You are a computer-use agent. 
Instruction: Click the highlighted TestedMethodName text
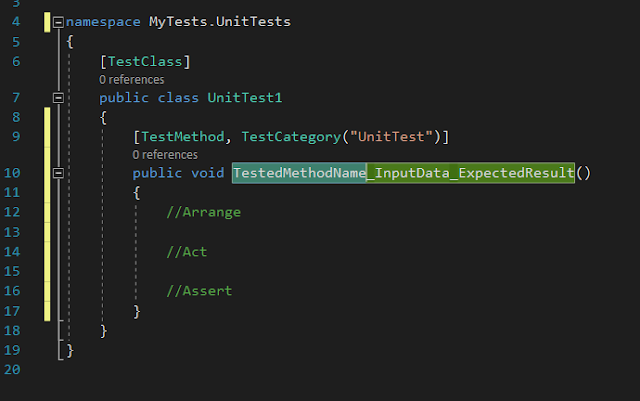(297, 174)
